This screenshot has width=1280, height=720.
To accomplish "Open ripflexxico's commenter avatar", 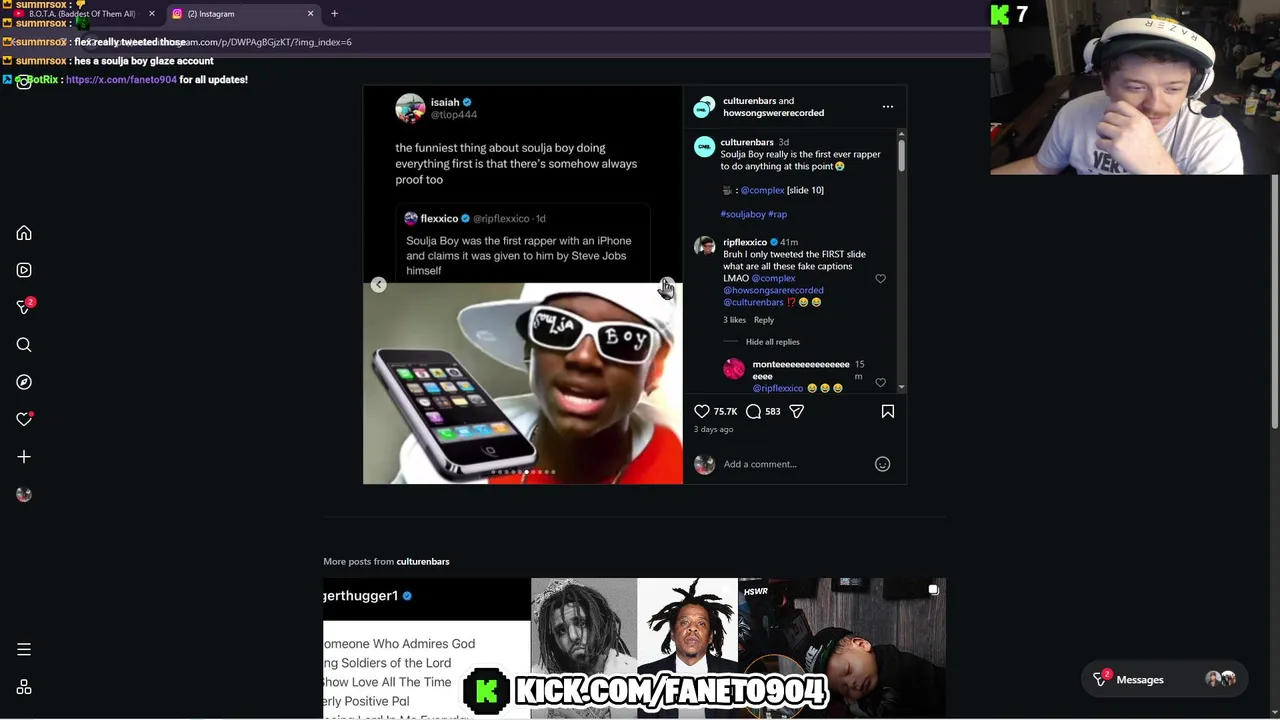I will tap(705, 246).
